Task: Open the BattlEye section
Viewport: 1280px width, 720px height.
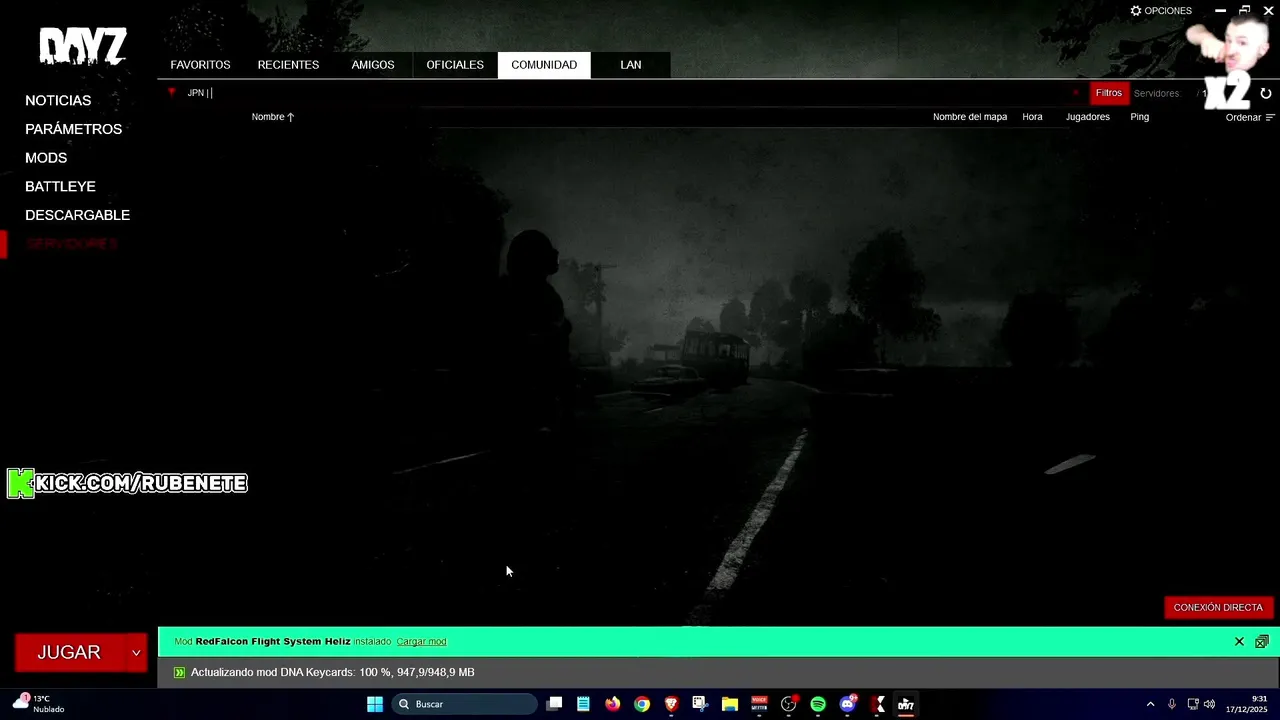Action: pos(60,187)
